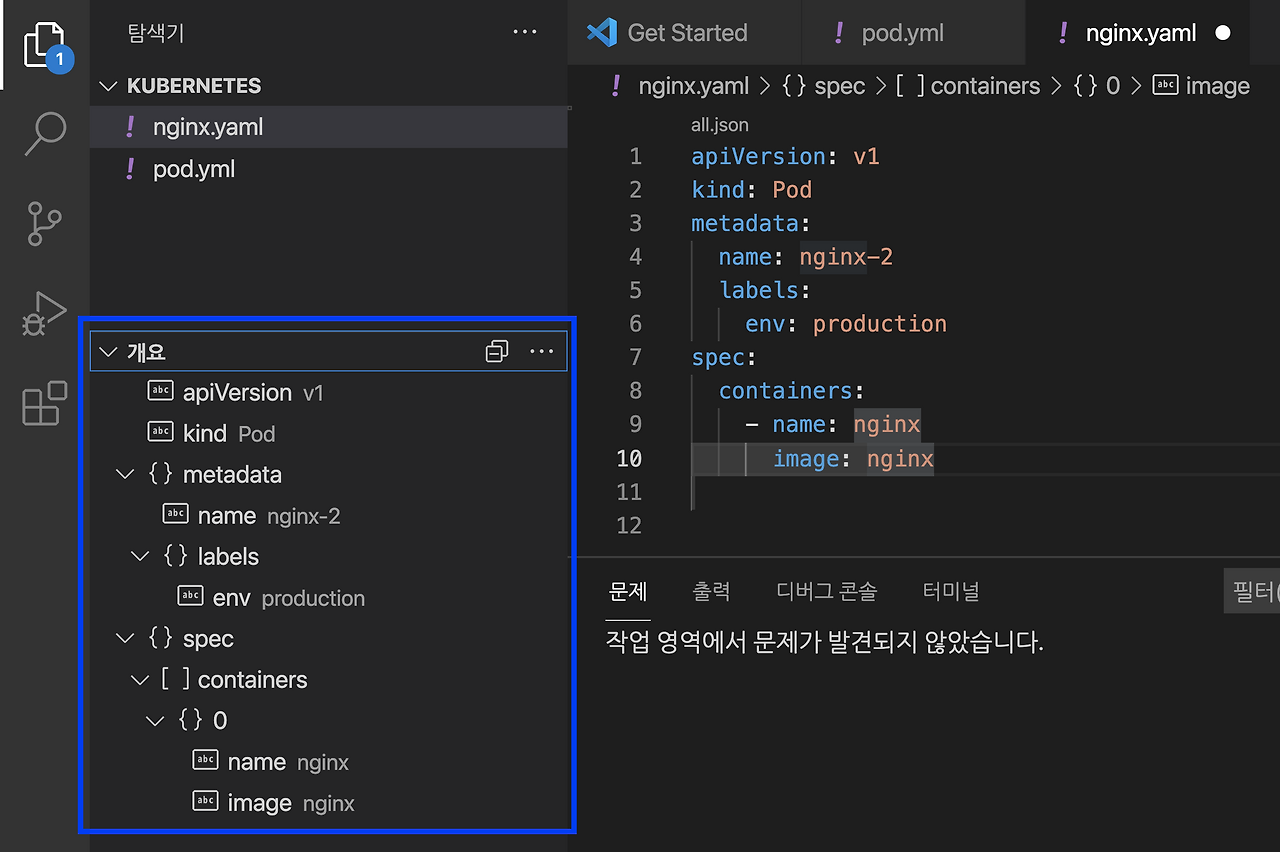
Task: Switch to the Get Started tab
Action: [x=685, y=33]
